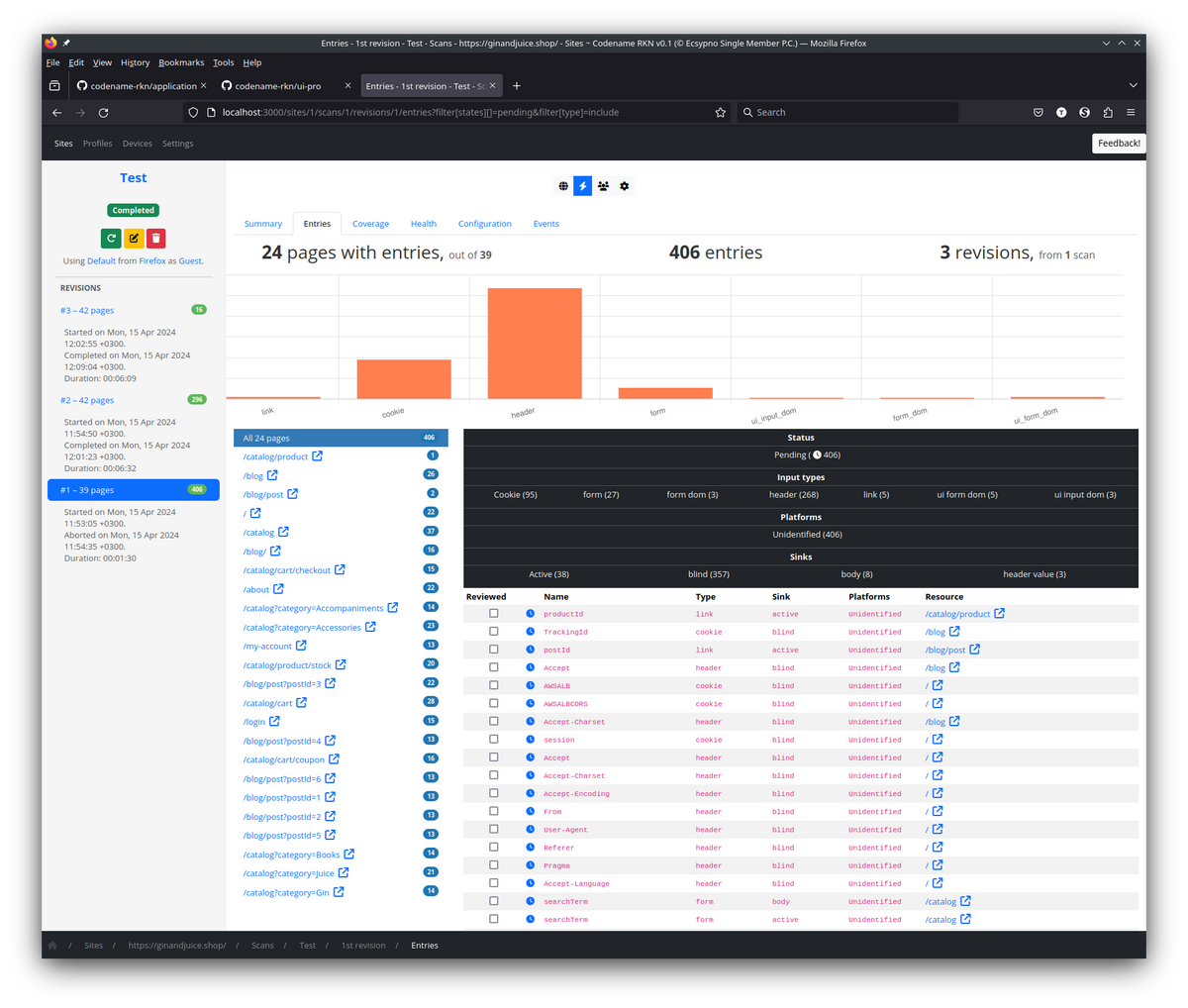Select revision #2 – 42 pages

[x=87, y=400]
